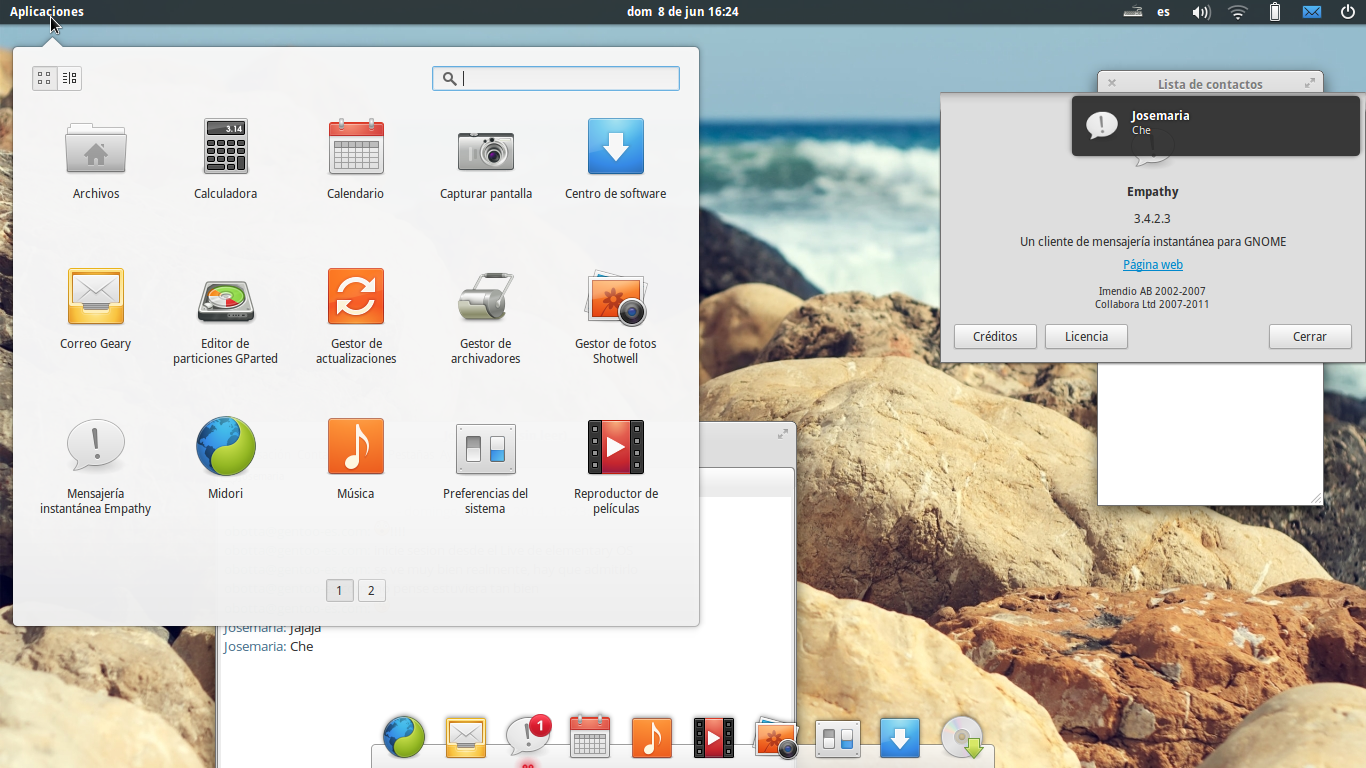Viewport: 1366px width, 768px height.
Task: Open the Página web link
Action: click(1153, 265)
